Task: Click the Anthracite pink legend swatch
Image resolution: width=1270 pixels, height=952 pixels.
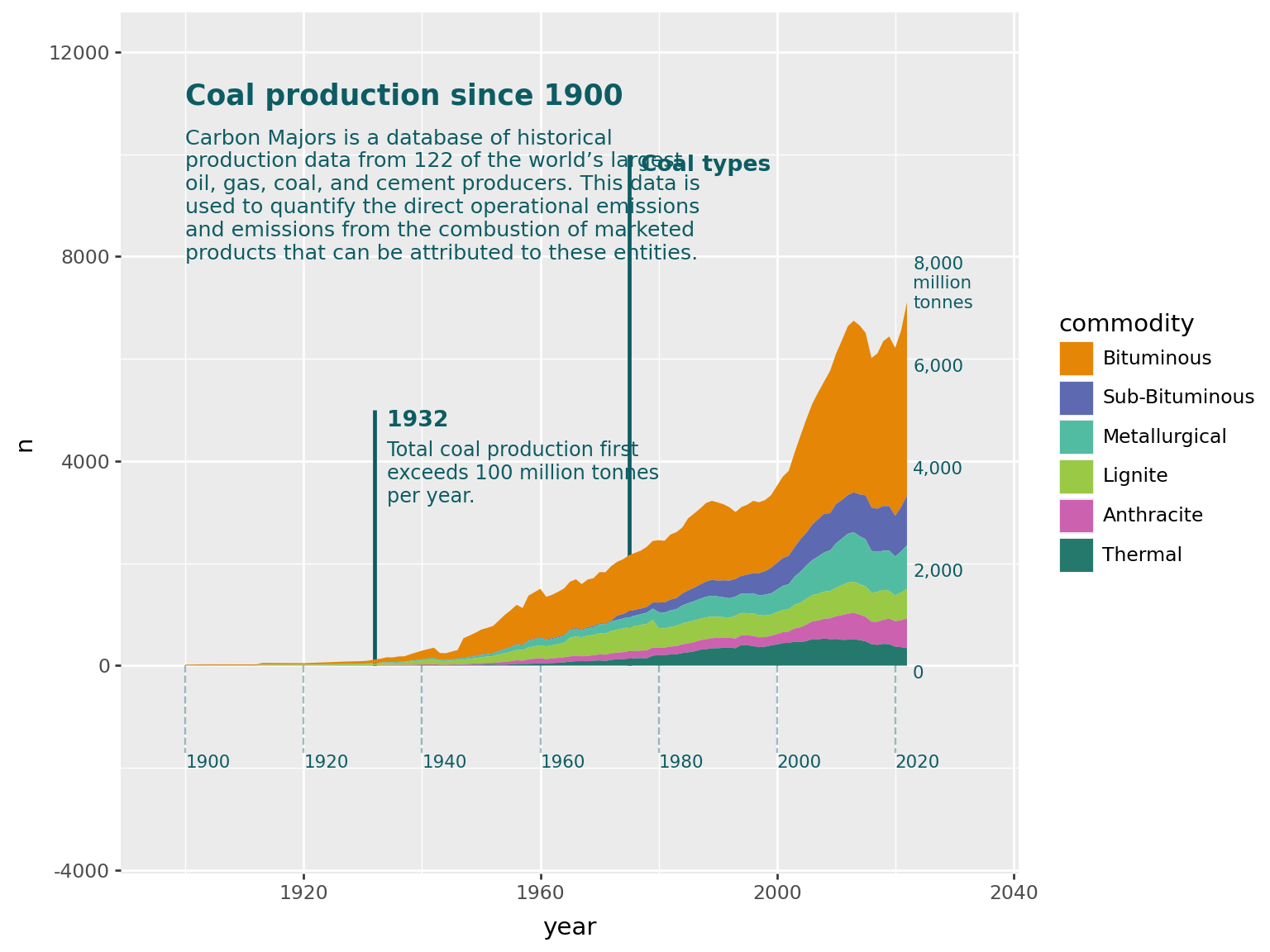Action: point(1076,516)
